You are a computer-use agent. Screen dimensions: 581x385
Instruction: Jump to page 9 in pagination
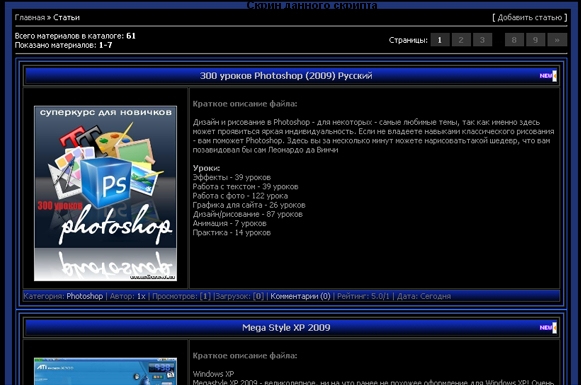pos(535,40)
